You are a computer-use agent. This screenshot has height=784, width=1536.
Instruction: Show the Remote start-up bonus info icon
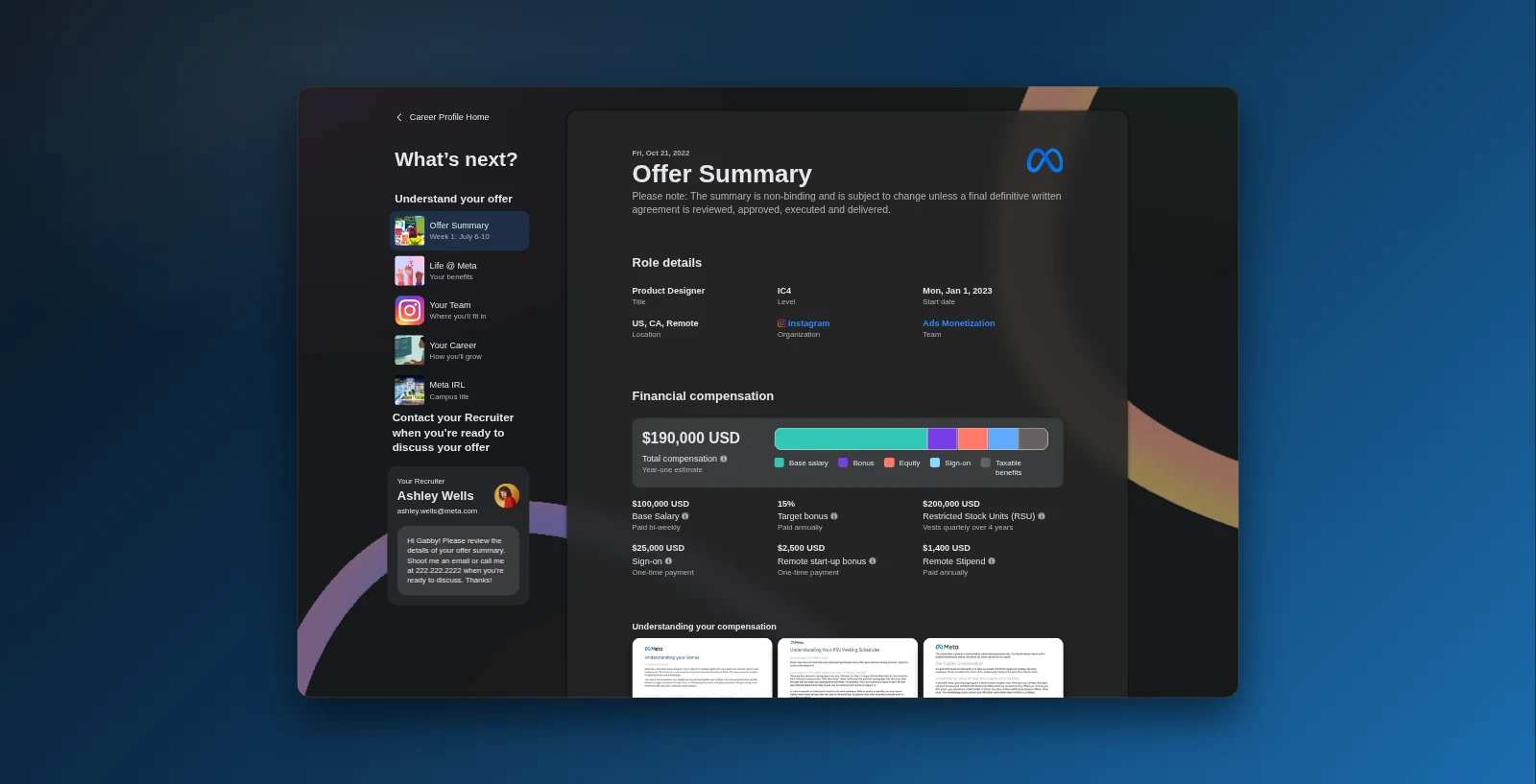tap(873, 561)
